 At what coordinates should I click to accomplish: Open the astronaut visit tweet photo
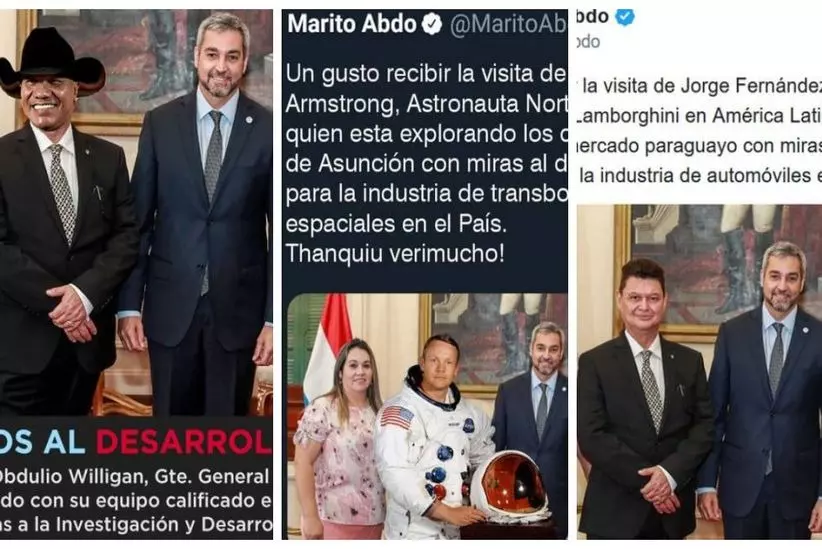tap(427, 416)
